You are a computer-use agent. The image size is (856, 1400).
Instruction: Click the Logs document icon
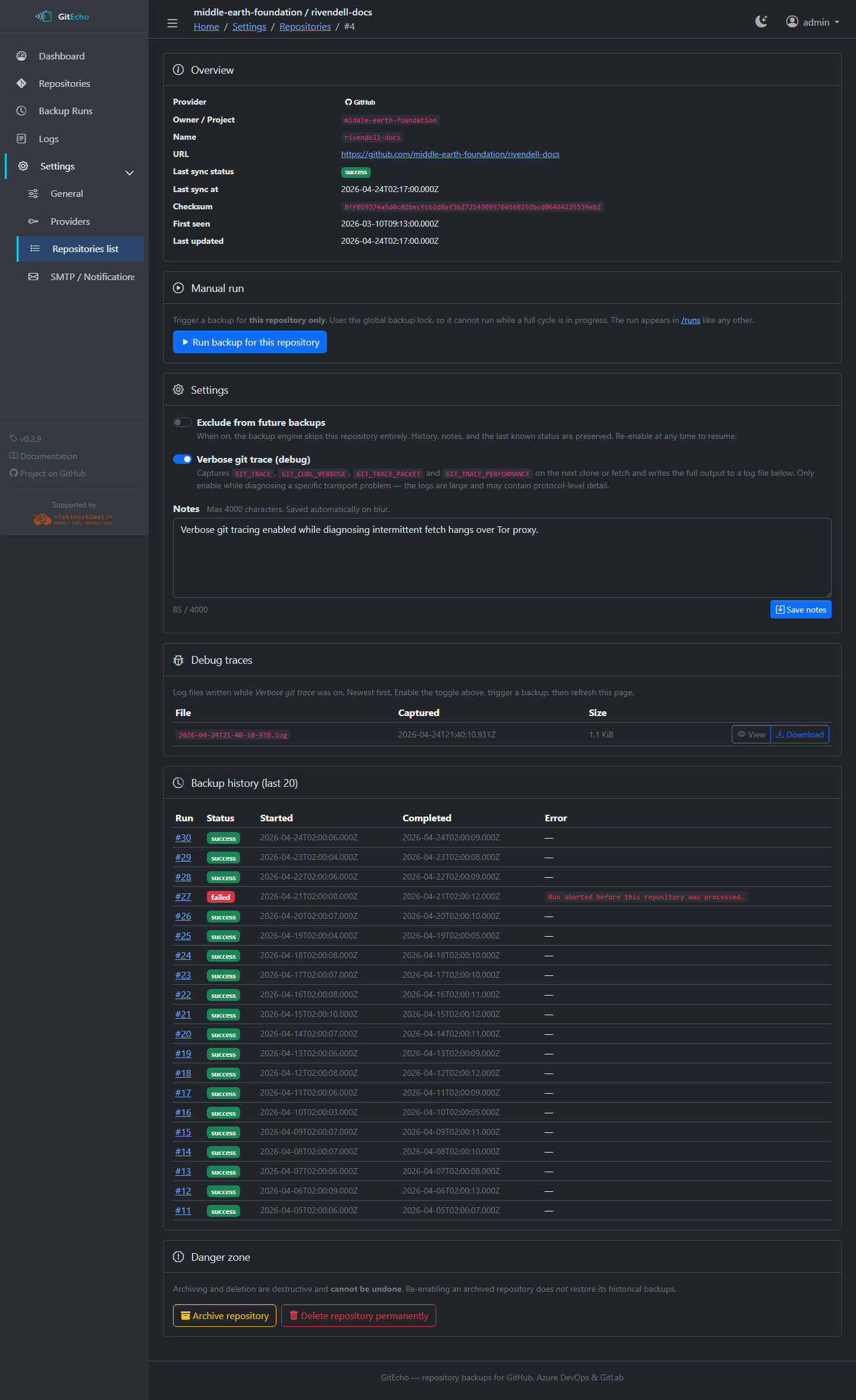point(22,139)
